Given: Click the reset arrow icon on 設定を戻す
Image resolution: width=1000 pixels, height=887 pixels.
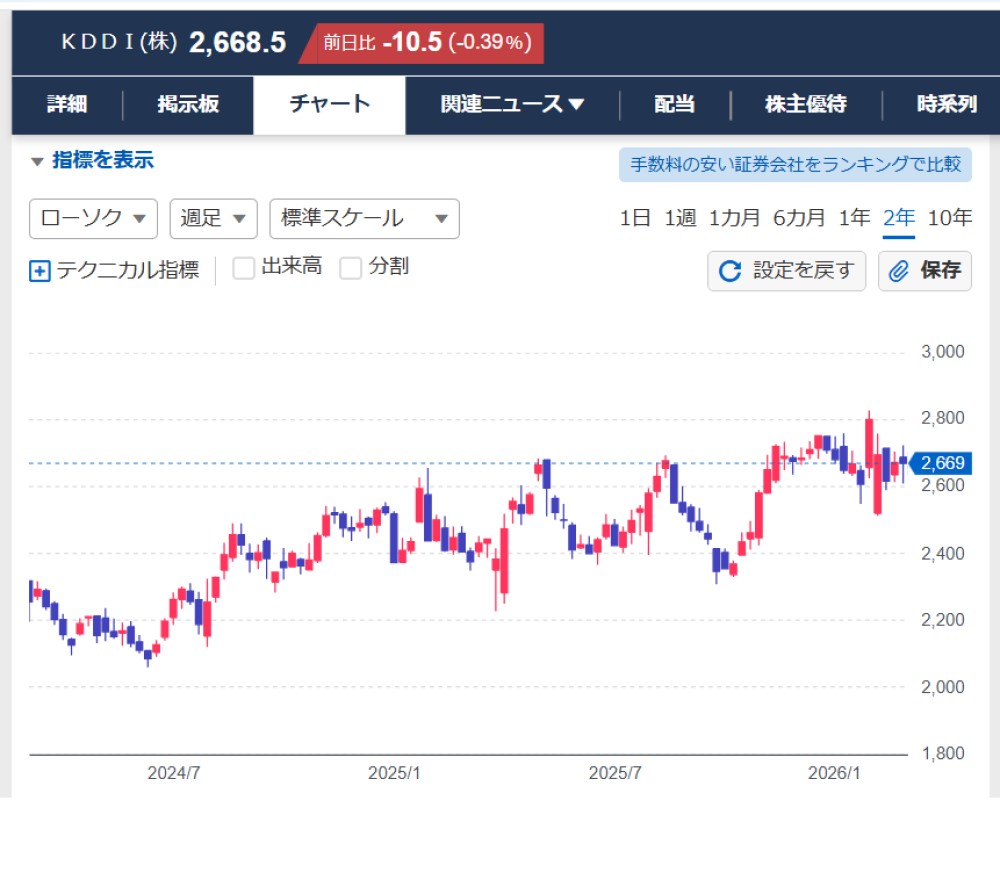Looking at the screenshot, I should pyautogui.click(x=731, y=271).
